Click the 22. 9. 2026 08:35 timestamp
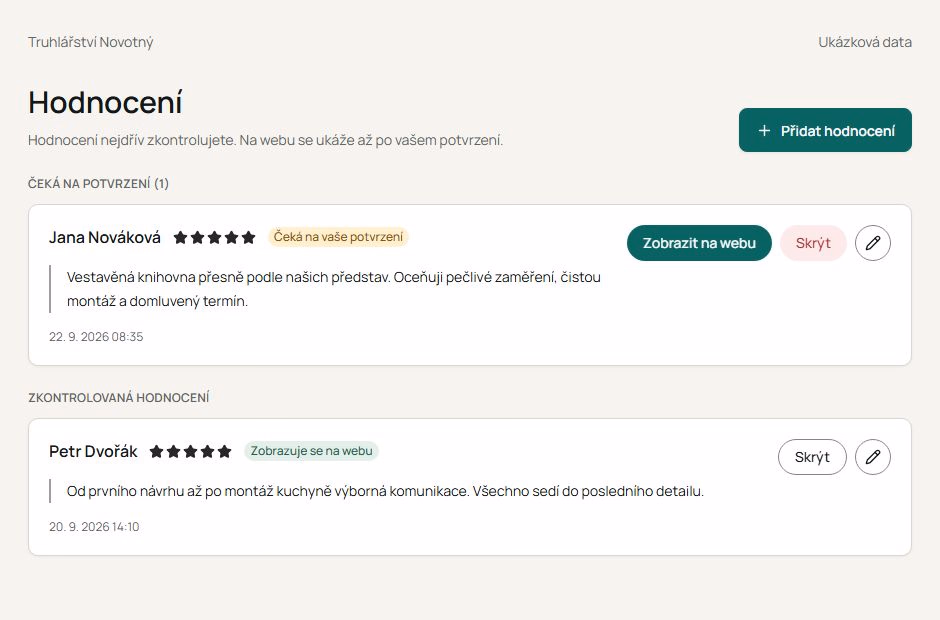940x620 pixels. pyautogui.click(x=96, y=336)
